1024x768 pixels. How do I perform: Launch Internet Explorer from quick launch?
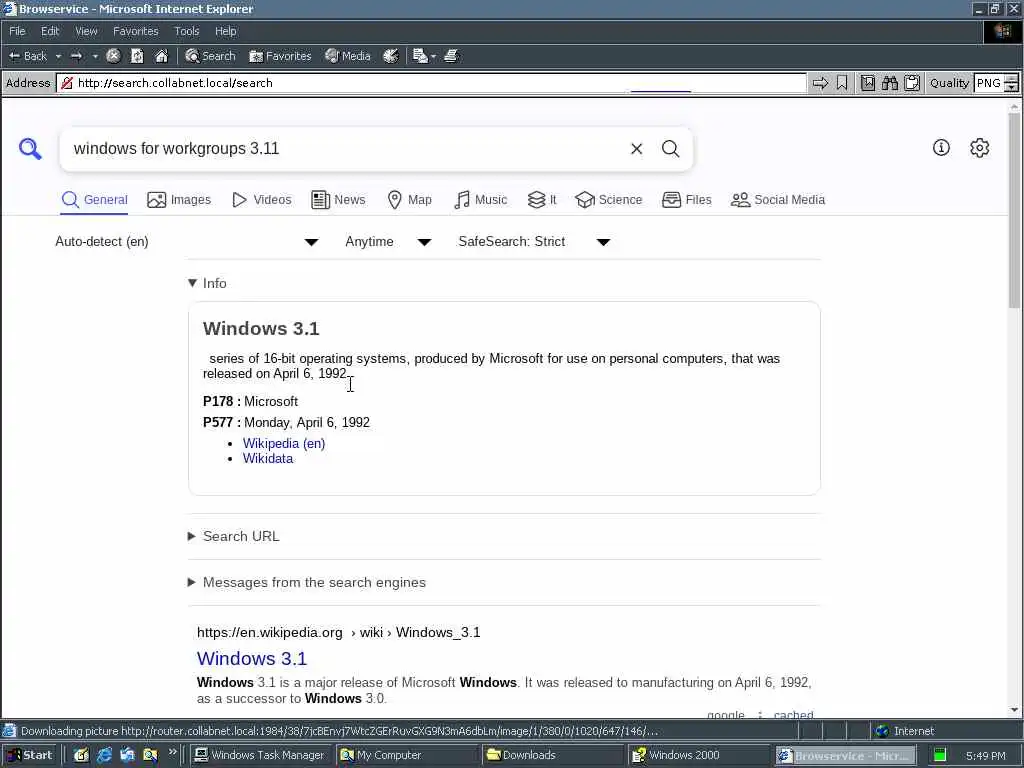pos(104,755)
